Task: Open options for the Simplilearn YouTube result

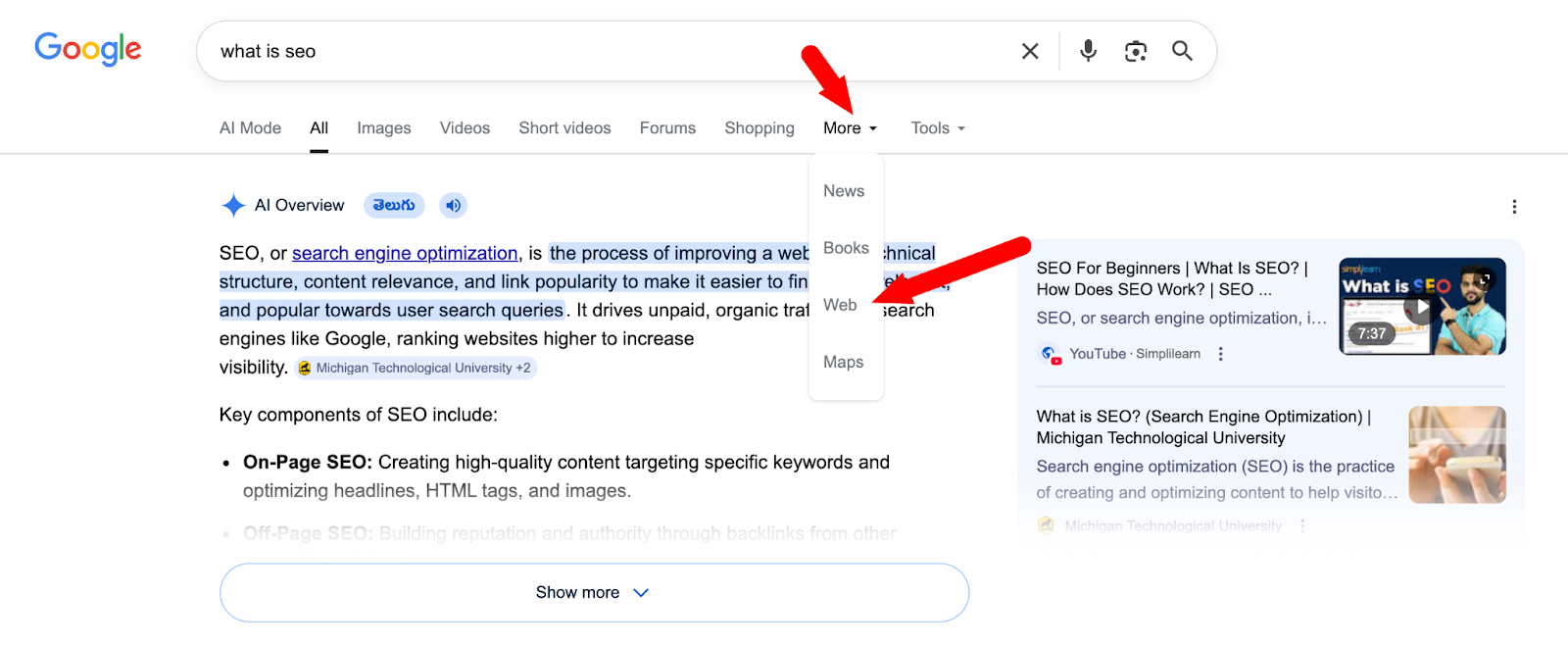Action: [x=1221, y=354]
